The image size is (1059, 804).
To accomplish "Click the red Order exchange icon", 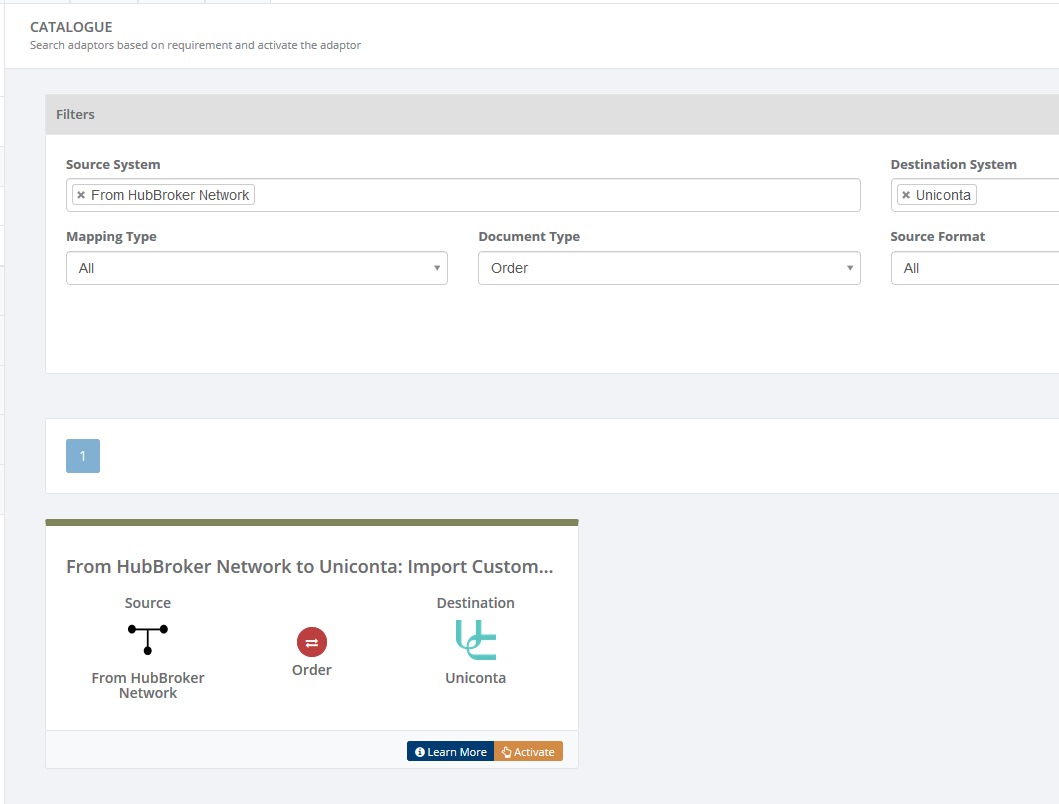I will tap(312, 642).
